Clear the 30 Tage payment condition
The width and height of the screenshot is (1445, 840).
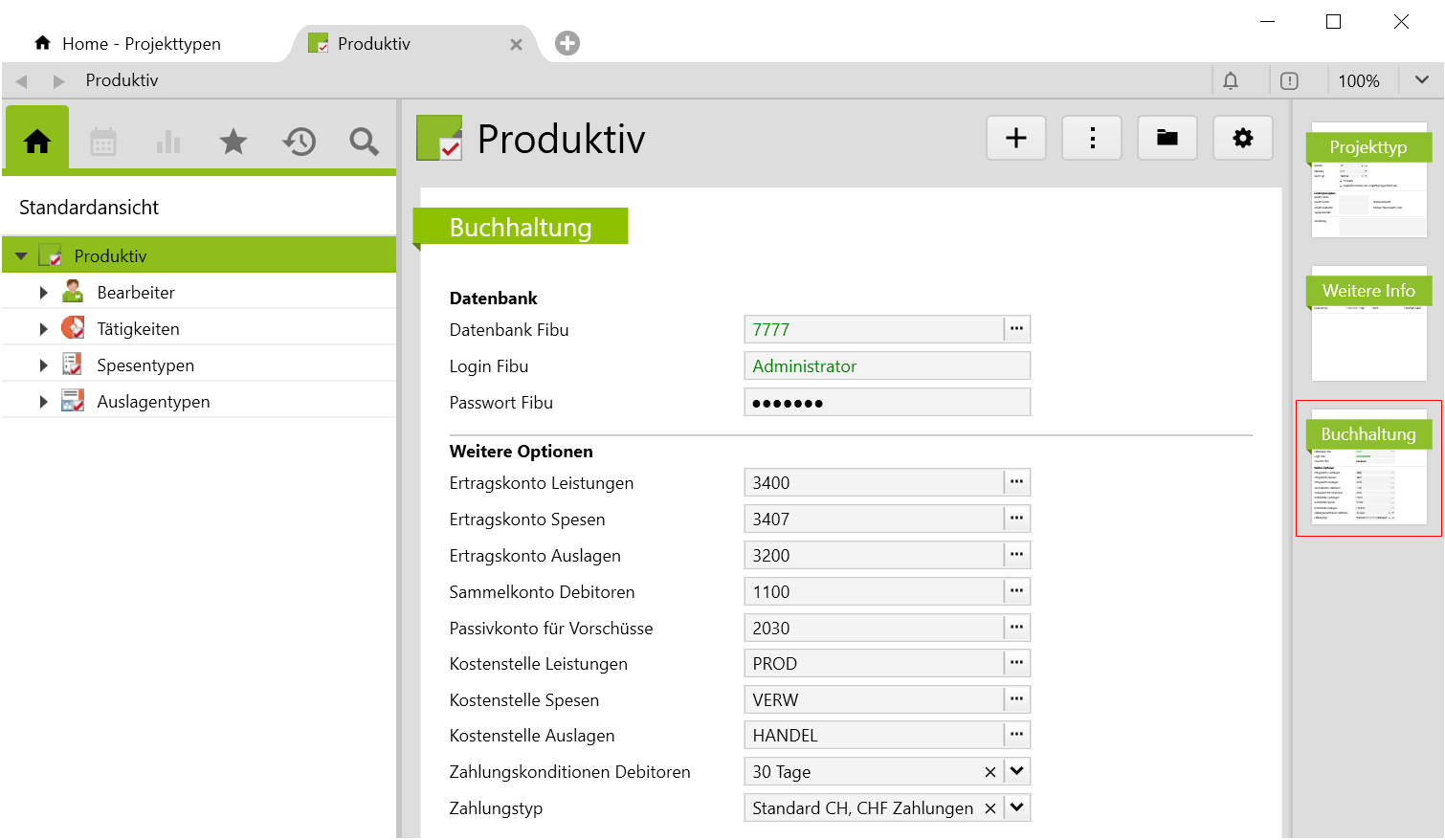990,772
